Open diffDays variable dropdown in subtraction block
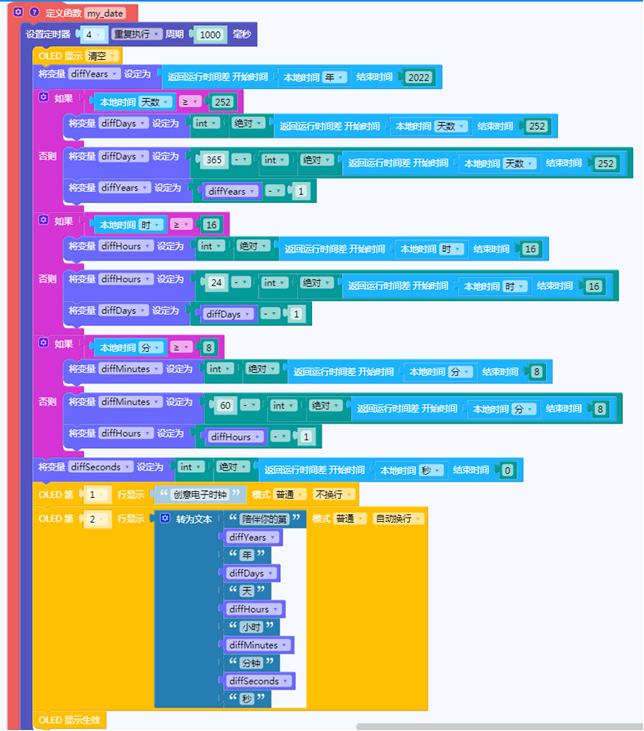644x731 pixels. pos(229,314)
